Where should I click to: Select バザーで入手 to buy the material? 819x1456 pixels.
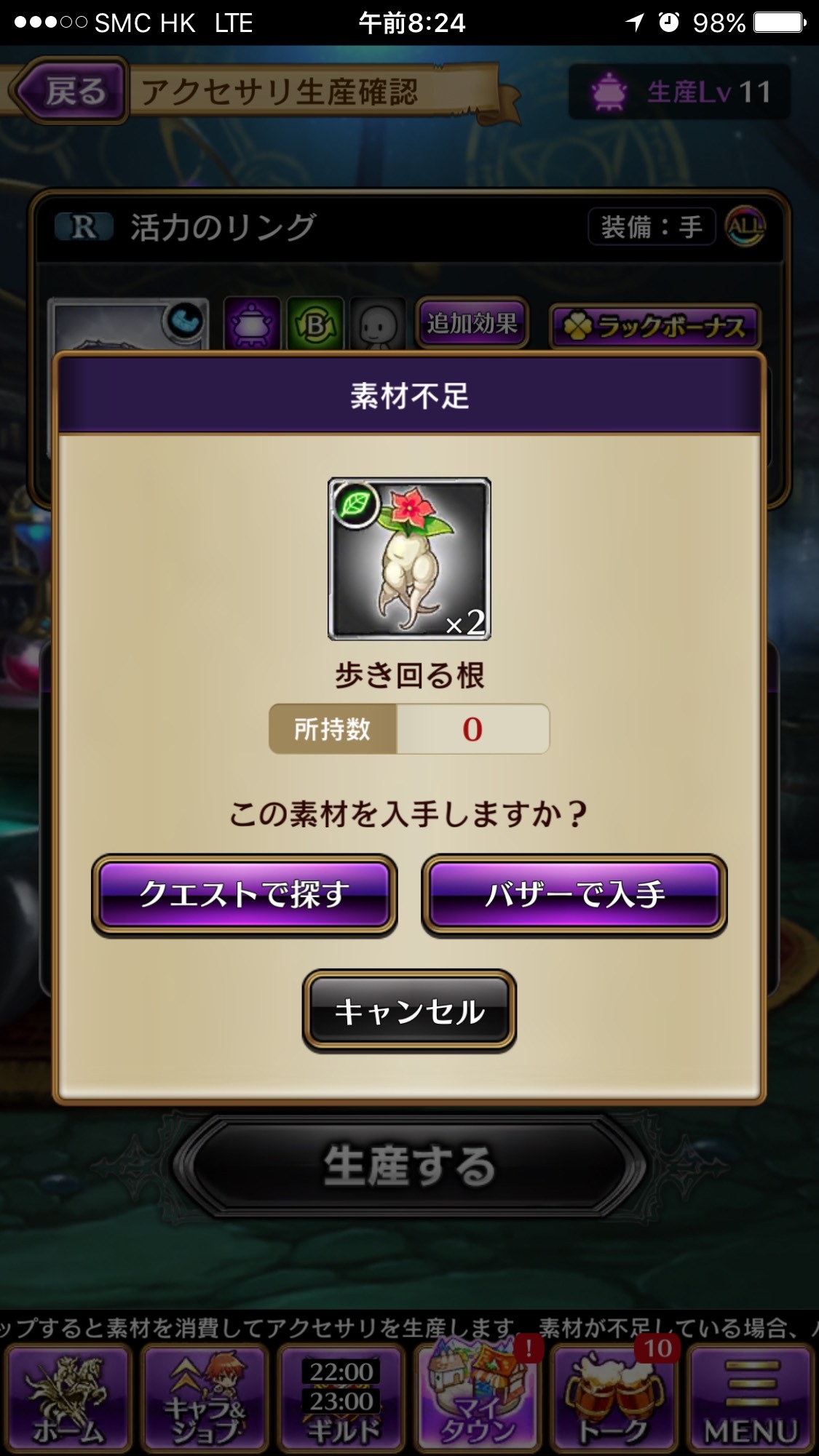pos(574,895)
